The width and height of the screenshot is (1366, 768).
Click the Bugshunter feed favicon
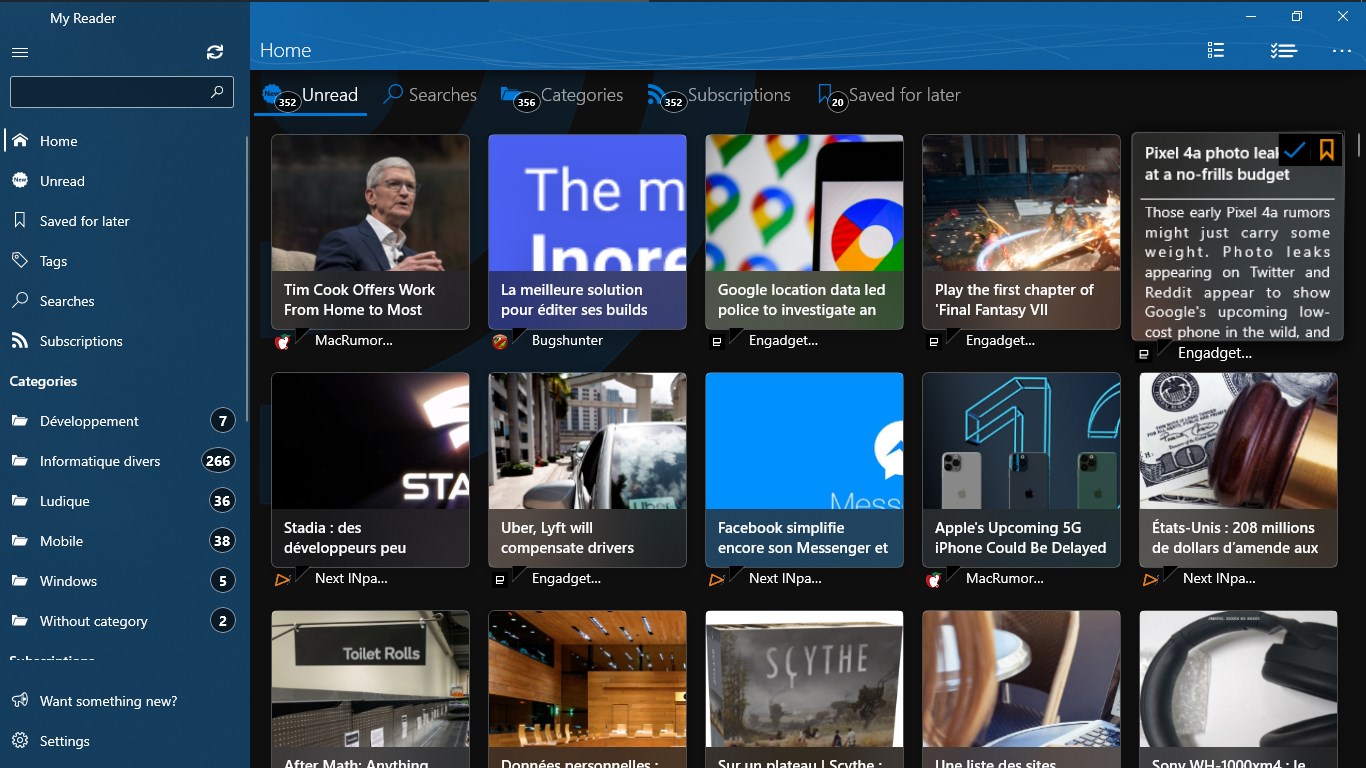(500, 341)
